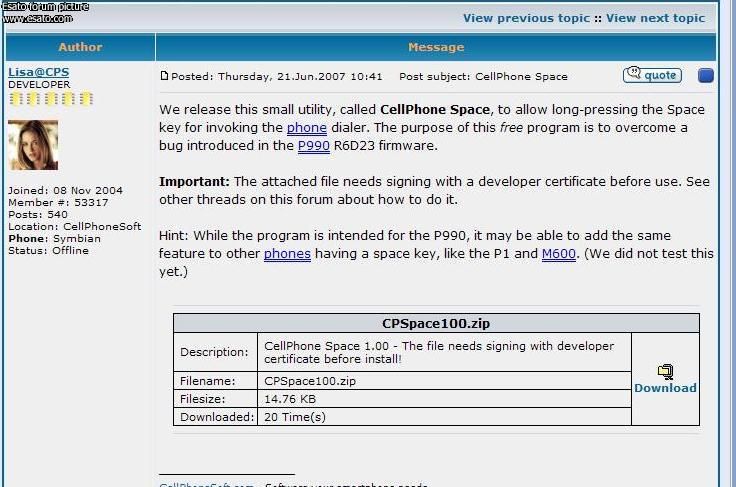Click the download file icon in attachment box
This screenshot has height=487, width=736.
[665, 372]
